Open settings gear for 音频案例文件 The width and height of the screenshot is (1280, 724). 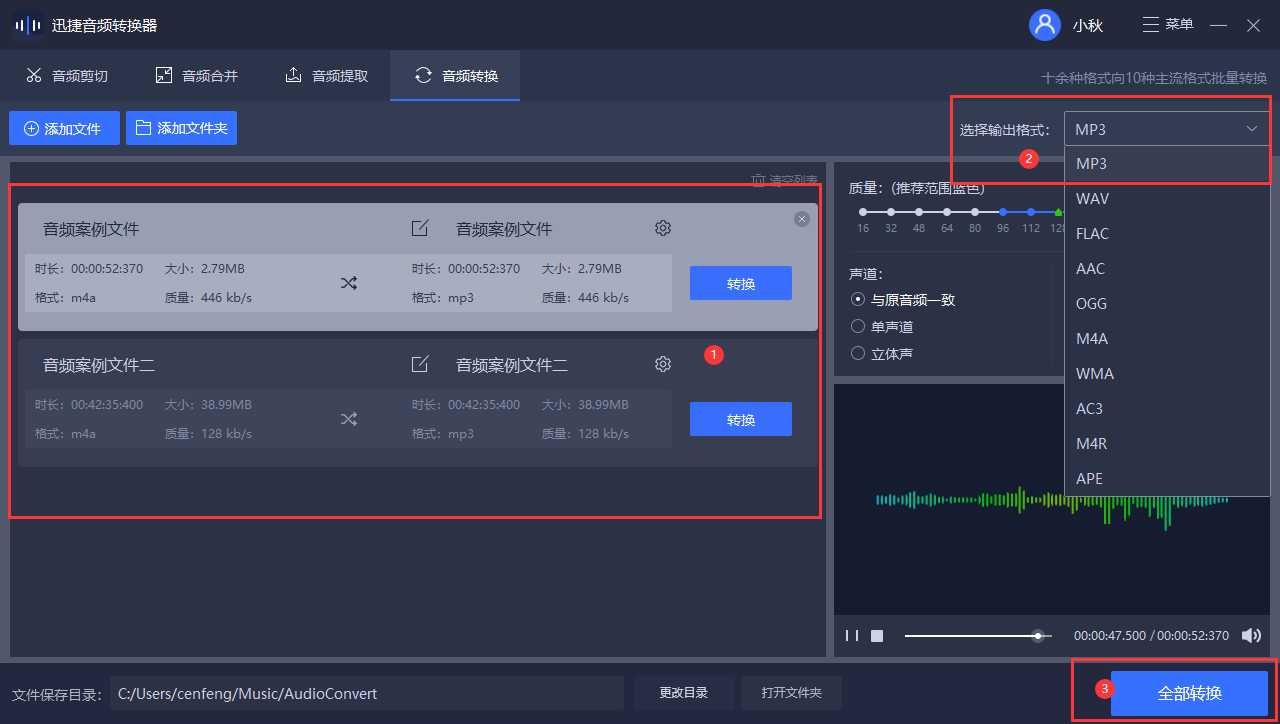(x=662, y=228)
